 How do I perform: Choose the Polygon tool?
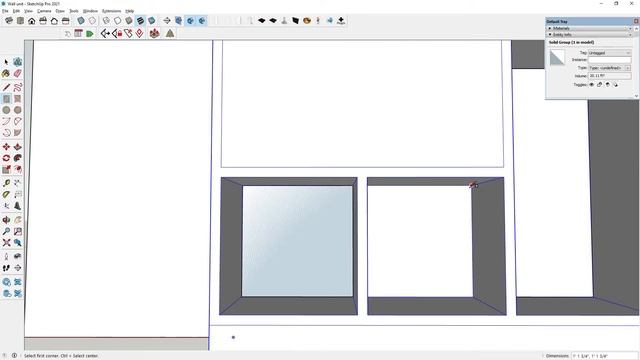click(18, 110)
